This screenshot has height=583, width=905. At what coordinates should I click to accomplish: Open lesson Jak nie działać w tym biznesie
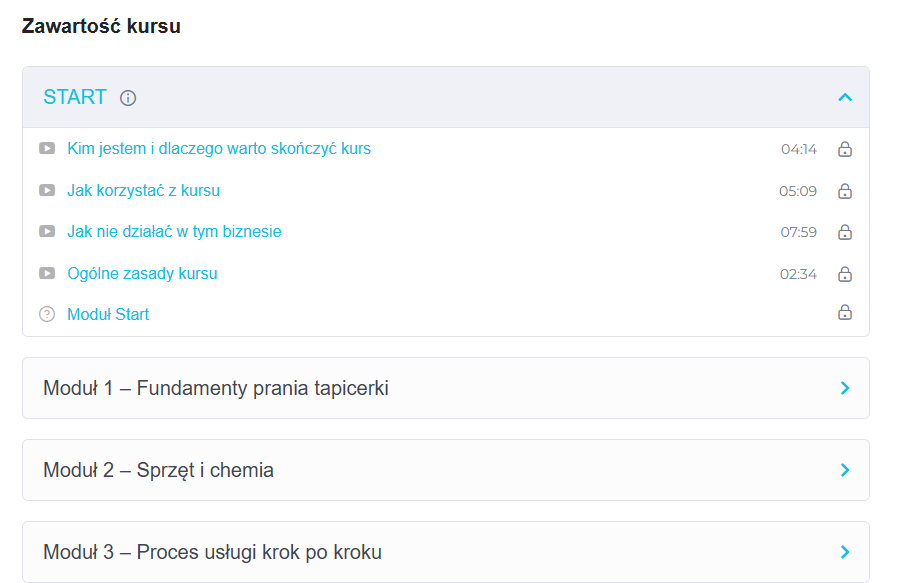pyautogui.click(x=174, y=231)
